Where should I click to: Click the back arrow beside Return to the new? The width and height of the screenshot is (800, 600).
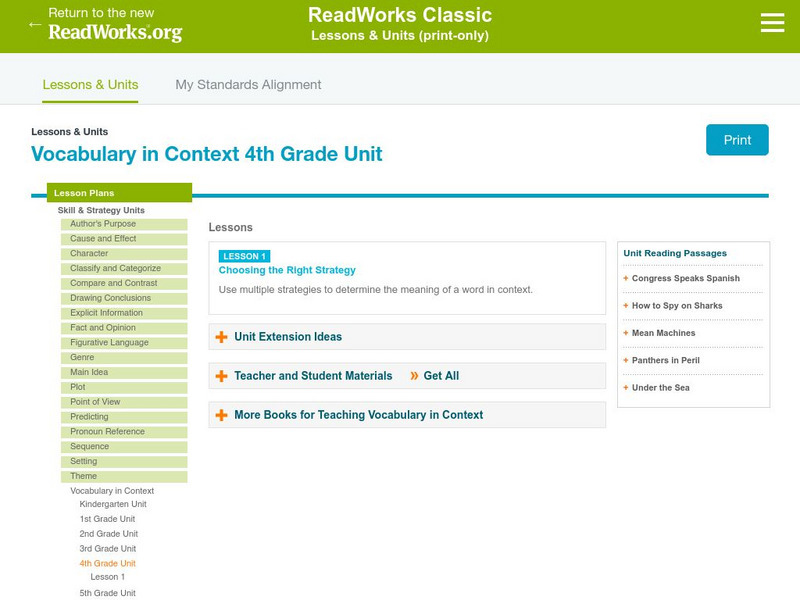tap(35, 24)
